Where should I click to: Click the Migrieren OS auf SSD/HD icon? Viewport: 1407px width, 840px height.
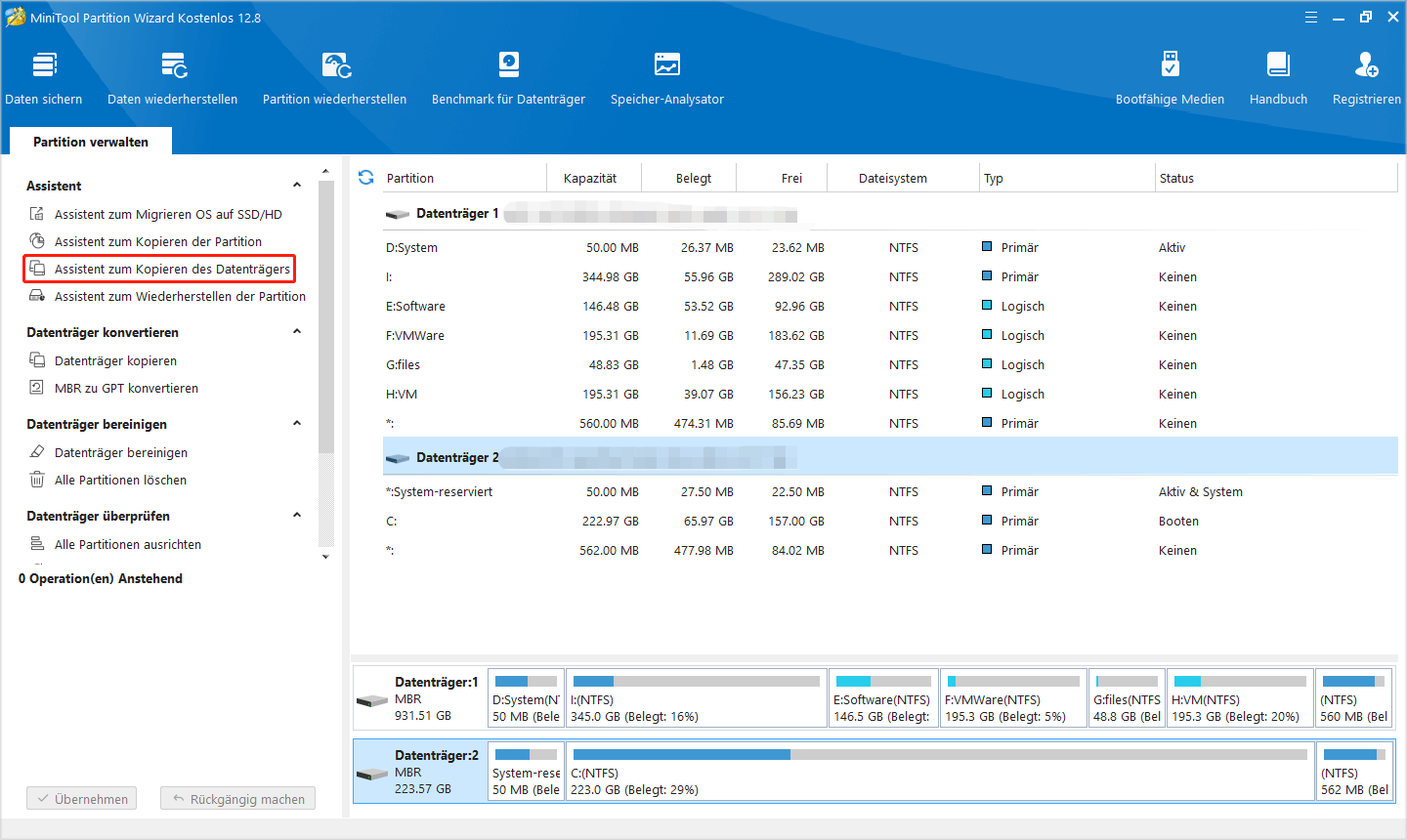click(37, 214)
